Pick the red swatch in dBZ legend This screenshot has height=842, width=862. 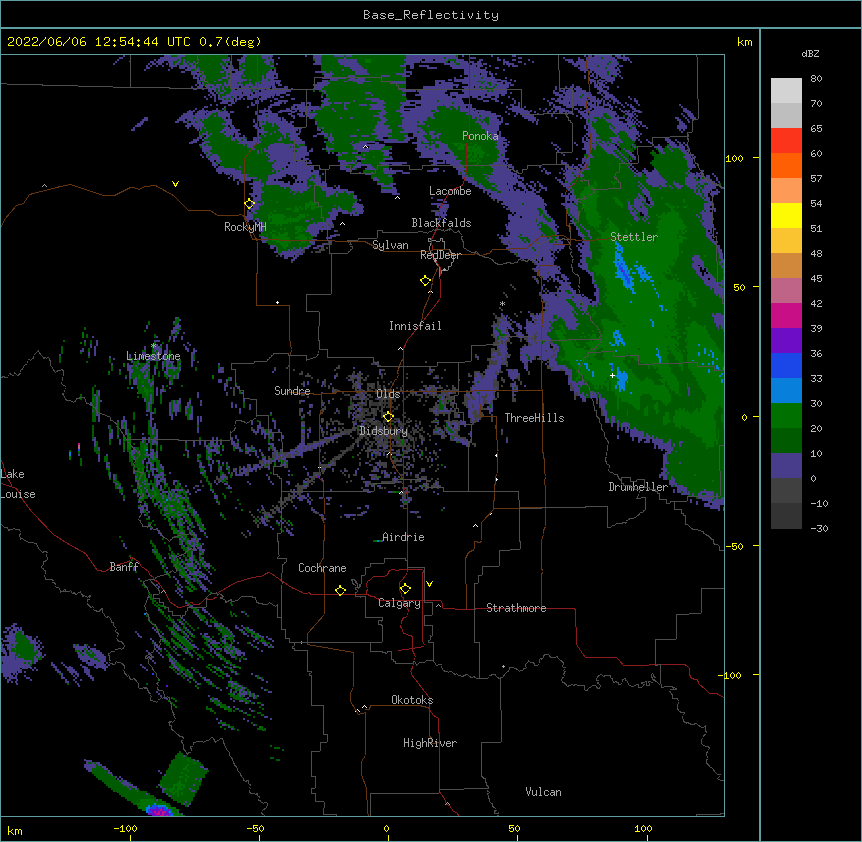786,140
